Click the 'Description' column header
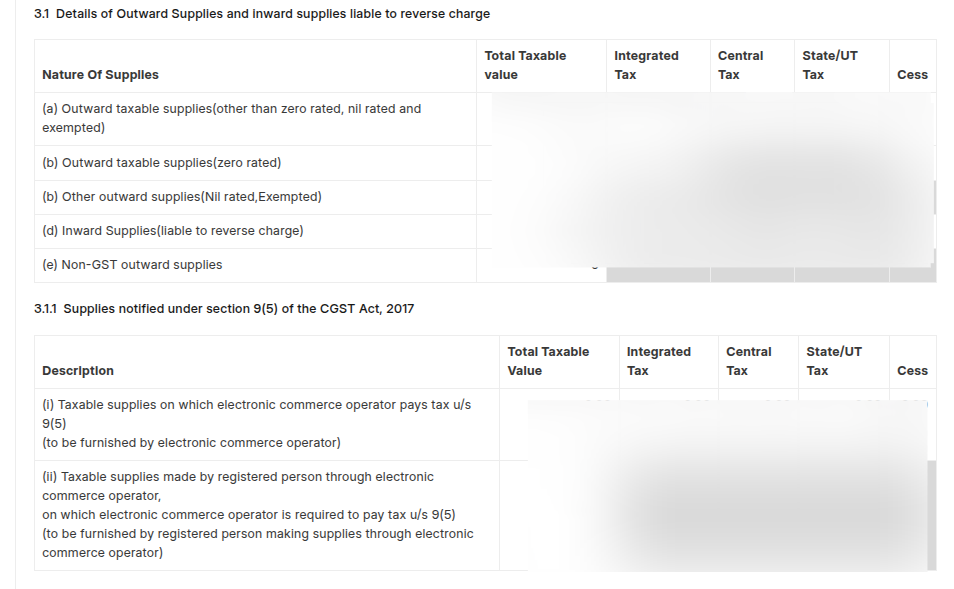 pyautogui.click(x=78, y=371)
